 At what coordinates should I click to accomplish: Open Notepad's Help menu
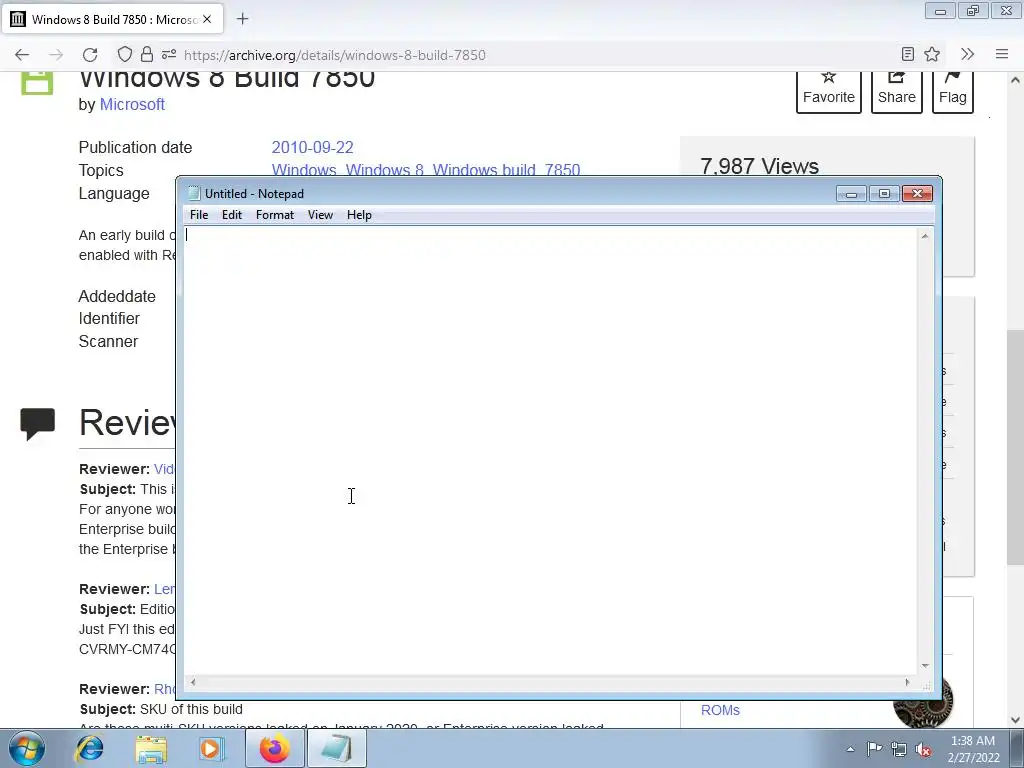click(x=359, y=215)
